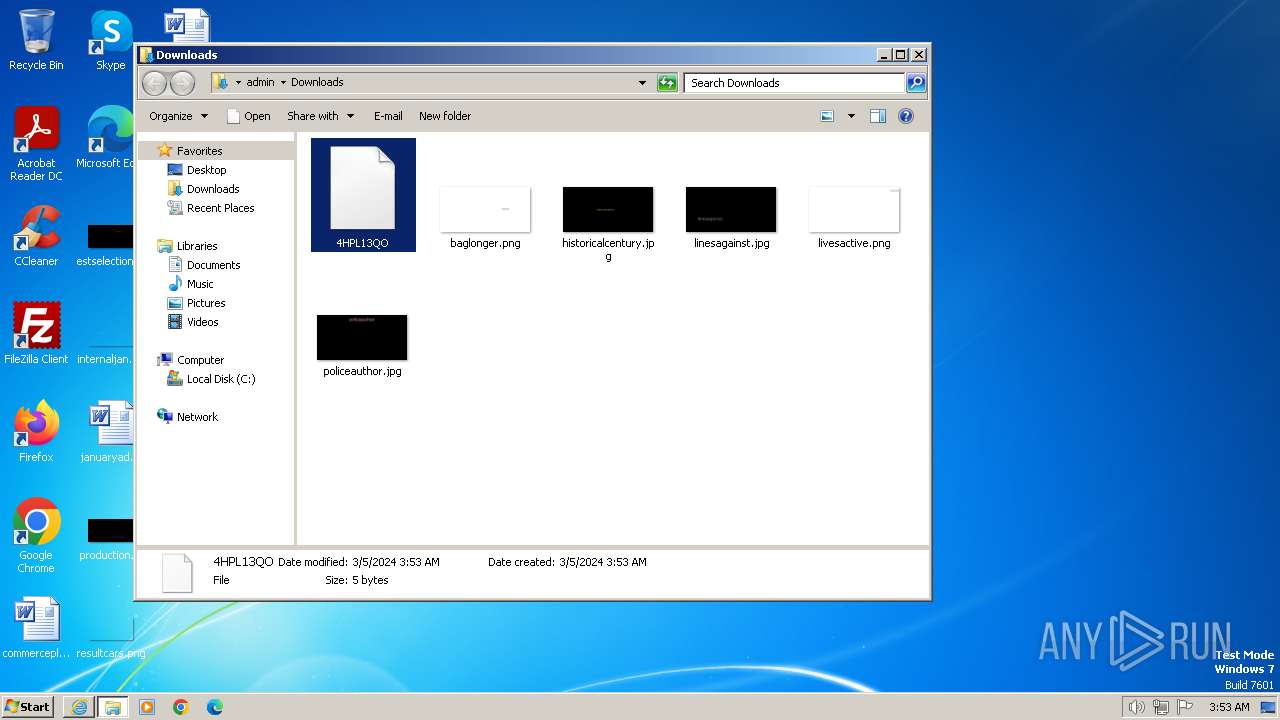Select Computer in navigation pane
The height and width of the screenshot is (720, 1280).
pyautogui.click(x=200, y=360)
